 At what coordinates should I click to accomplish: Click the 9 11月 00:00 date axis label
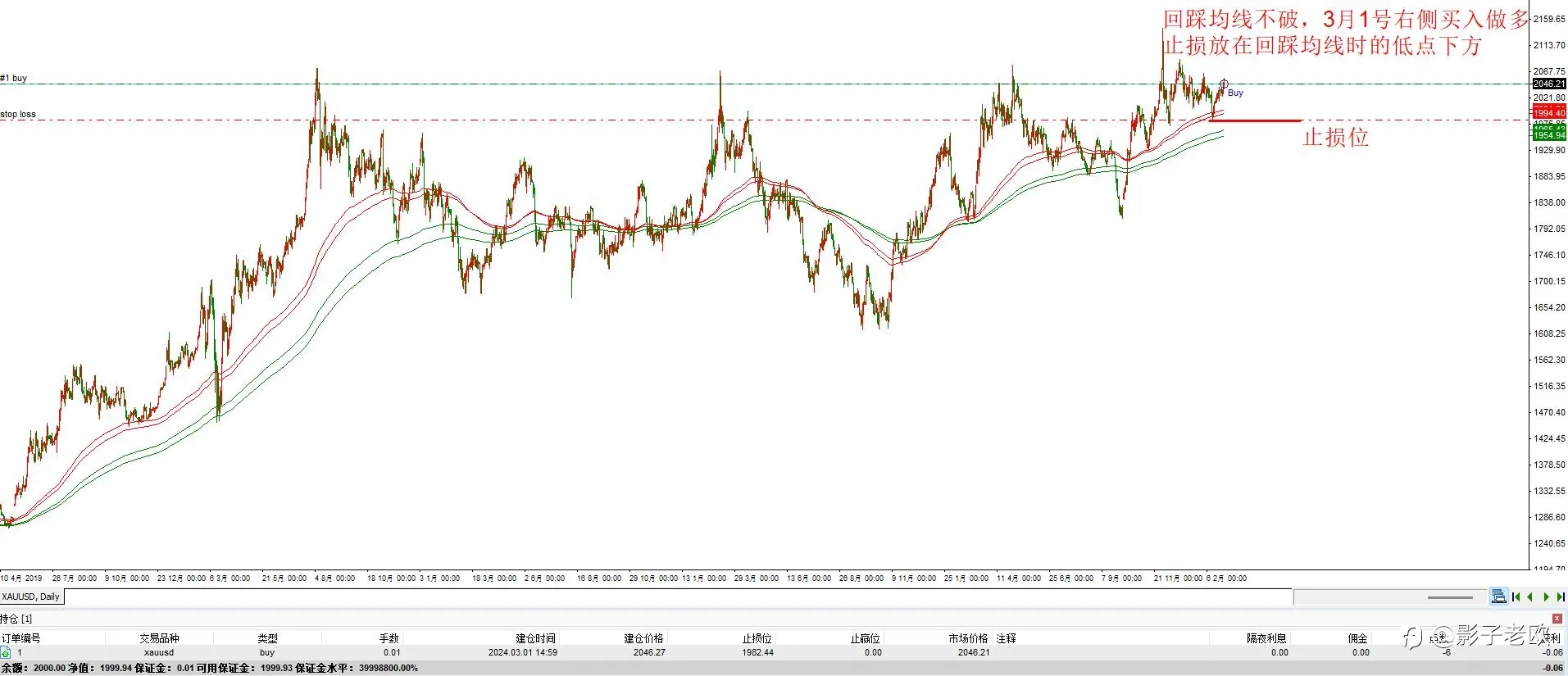[x=914, y=578]
